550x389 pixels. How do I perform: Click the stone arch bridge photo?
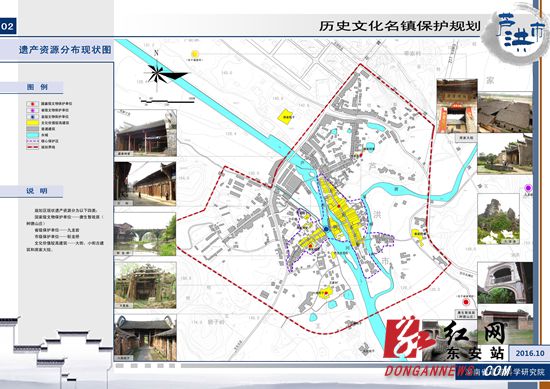[x=145, y=234]
